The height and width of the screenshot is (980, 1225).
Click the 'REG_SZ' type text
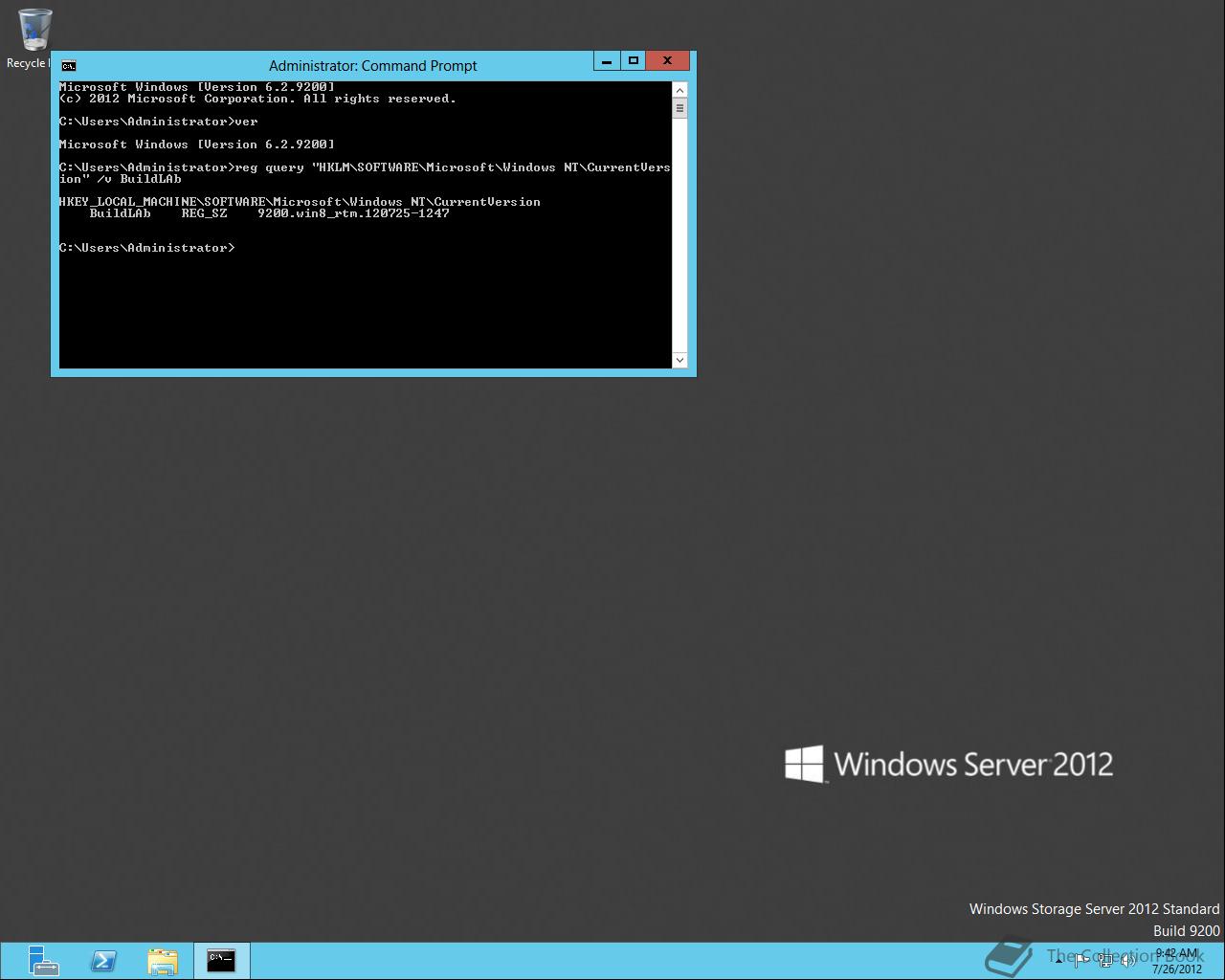(205, 213)
